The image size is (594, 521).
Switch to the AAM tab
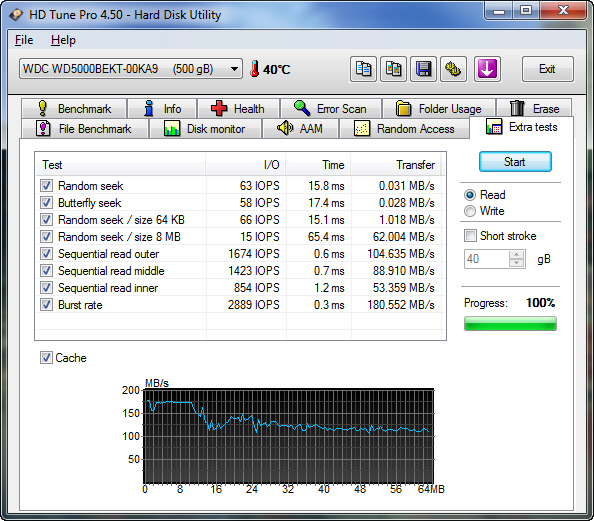[300, 129]
